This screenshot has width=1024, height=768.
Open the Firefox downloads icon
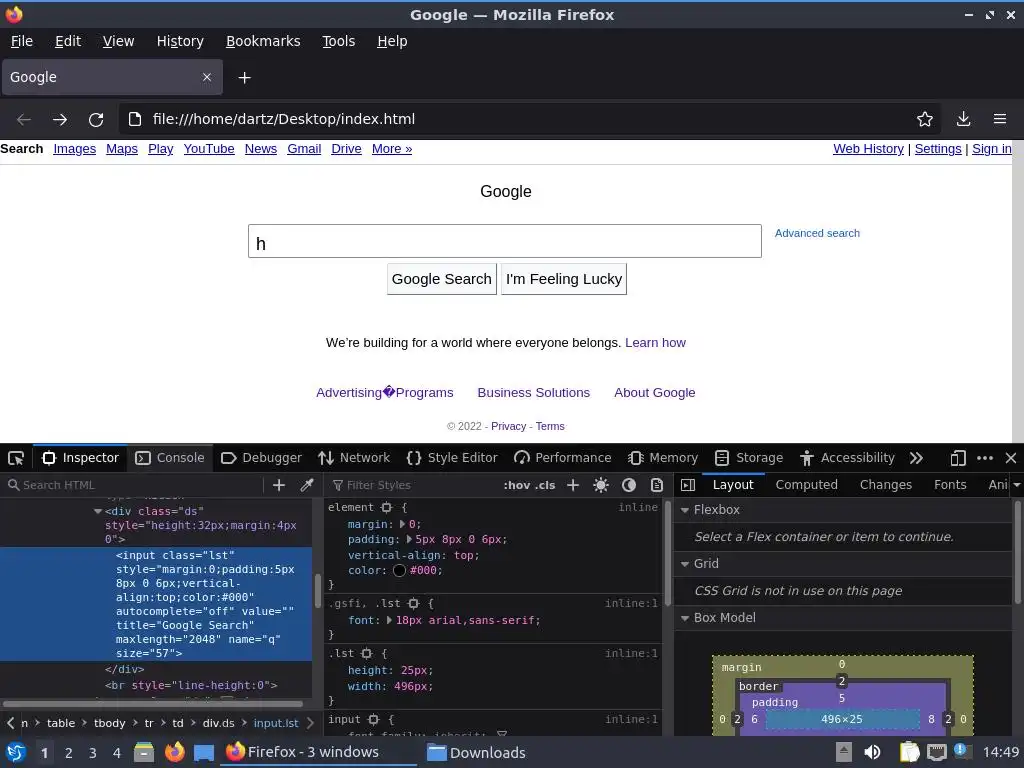click(963, 119)
